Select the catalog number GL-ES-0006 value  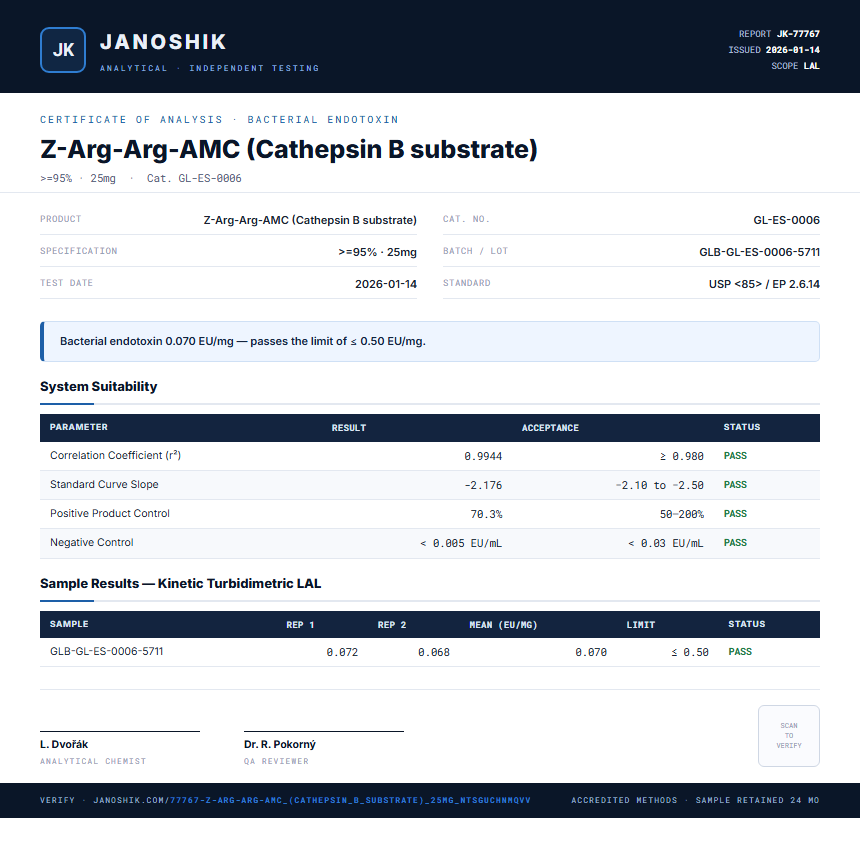coord(787,220)
